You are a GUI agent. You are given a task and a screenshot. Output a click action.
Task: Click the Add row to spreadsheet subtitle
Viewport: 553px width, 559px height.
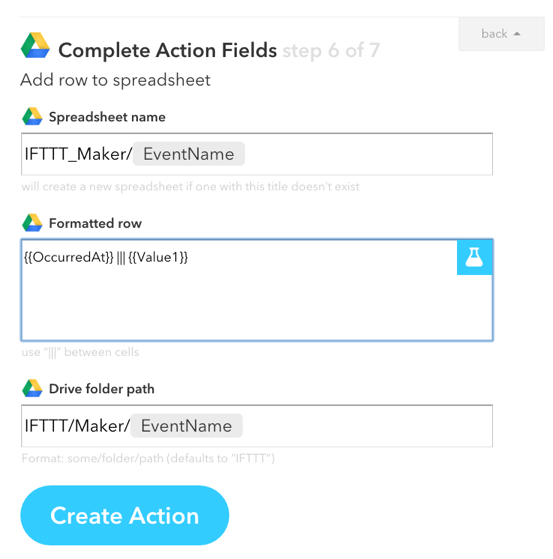tap(115, 80)
